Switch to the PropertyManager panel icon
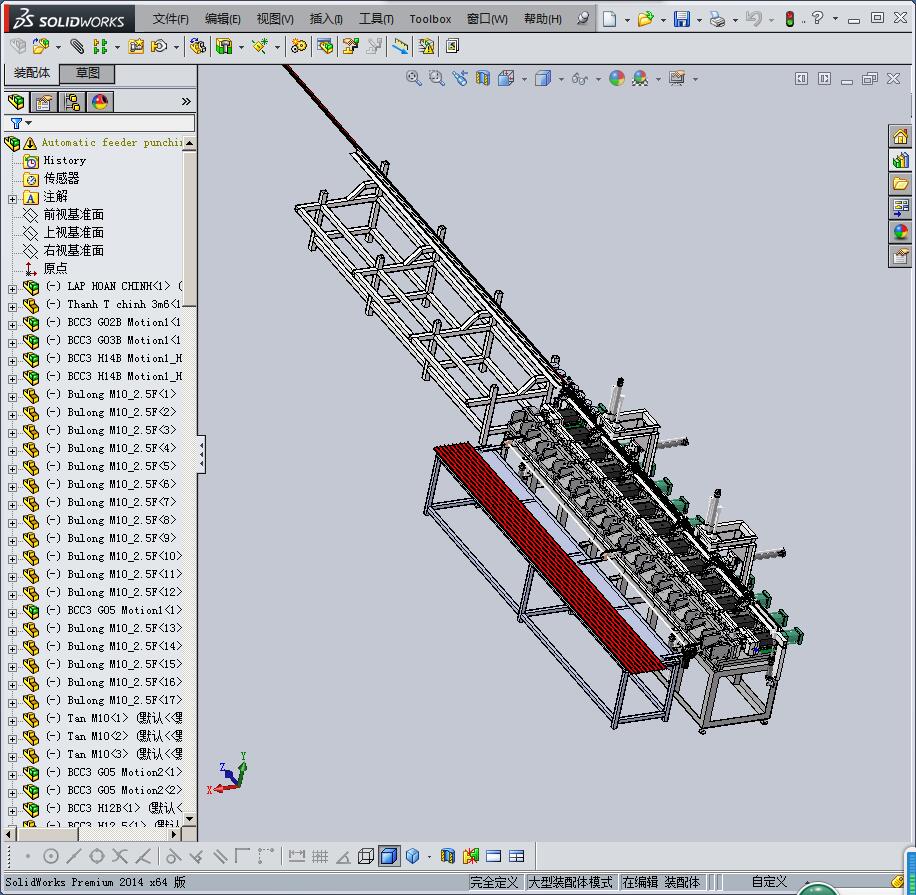Image resolution: width=916 pixels, height=895 pixels. [x=44, y=102]
